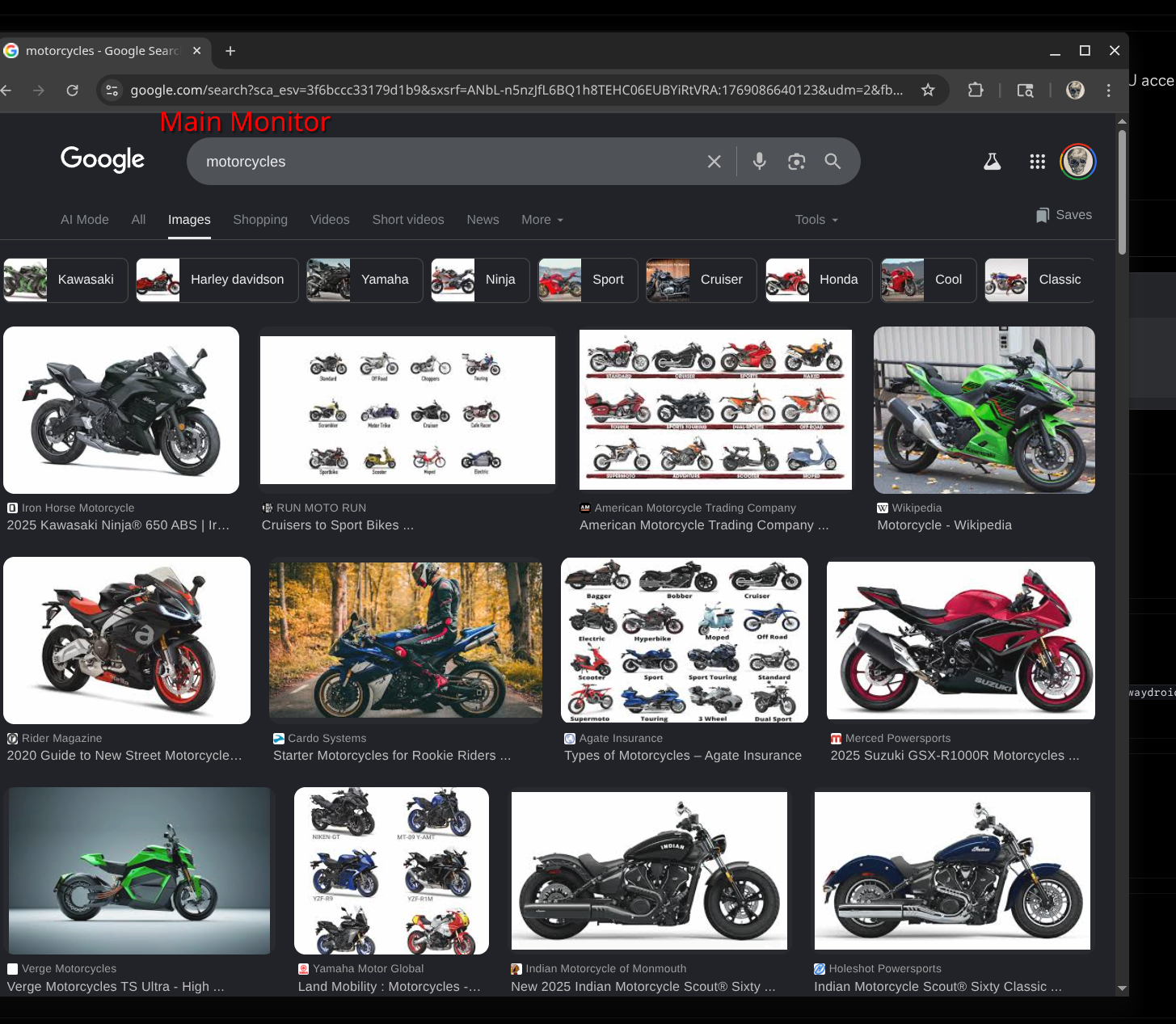
Task: Filter images by Kawasaki chip
Action: [65, 280]
